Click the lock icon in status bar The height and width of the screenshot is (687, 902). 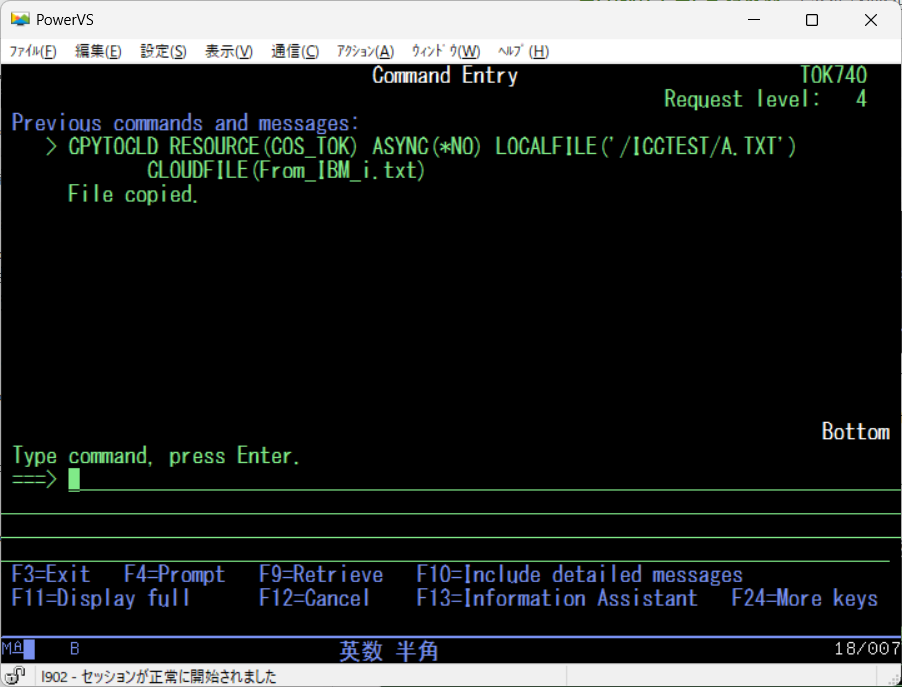(x=16, y=675)
